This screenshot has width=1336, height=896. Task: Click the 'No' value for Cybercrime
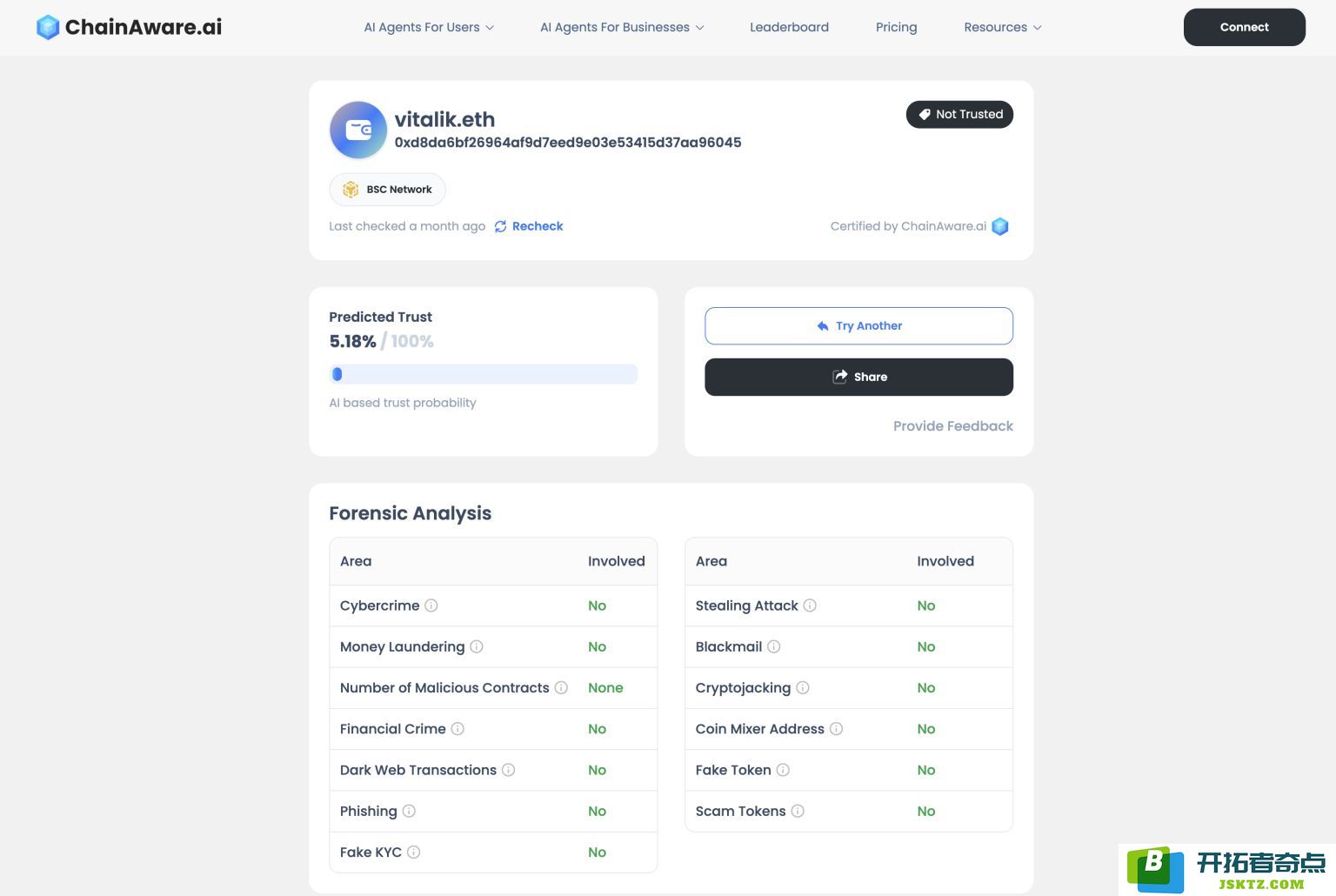point(597,605)
